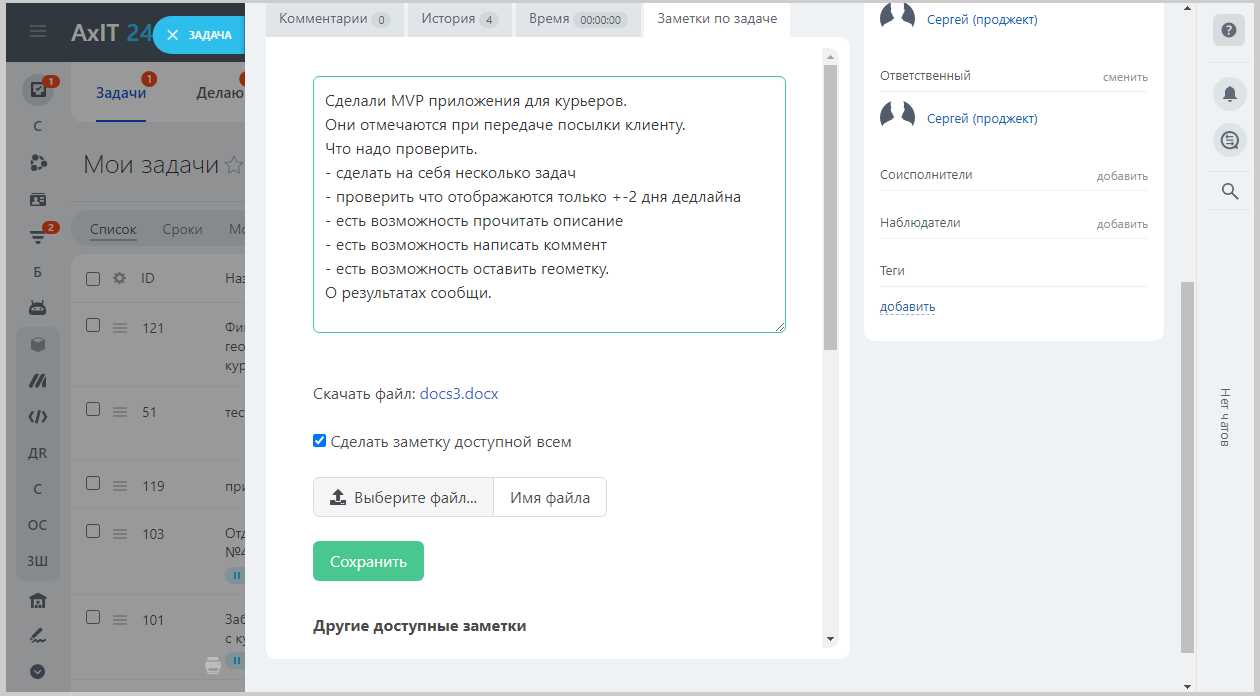This screenshot has width=1260, height=696.
Task: Click the tasks checkmark icon in sidebar
Action: click(x=38, y=90)
